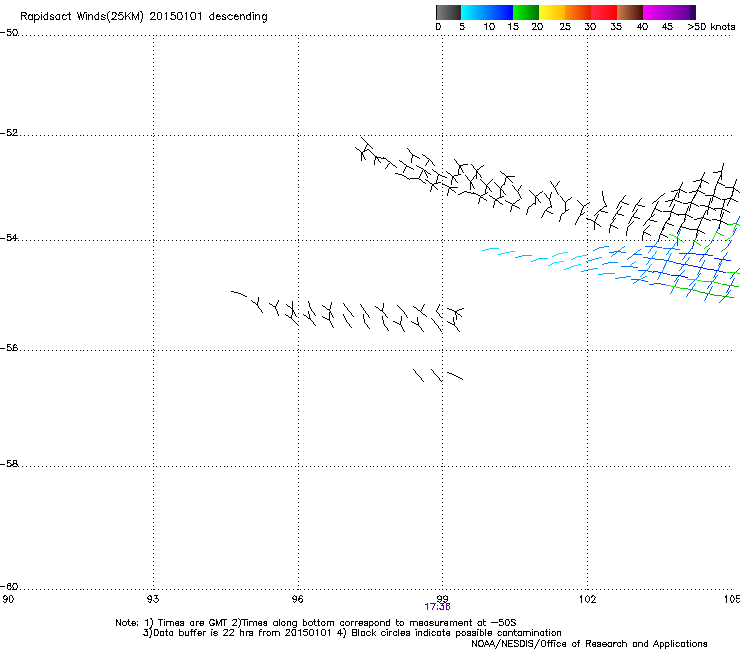The image size is (740, 650).
Task: Click the NOAA/NESDIS Office of Research credit
Action: pos(589,643)
